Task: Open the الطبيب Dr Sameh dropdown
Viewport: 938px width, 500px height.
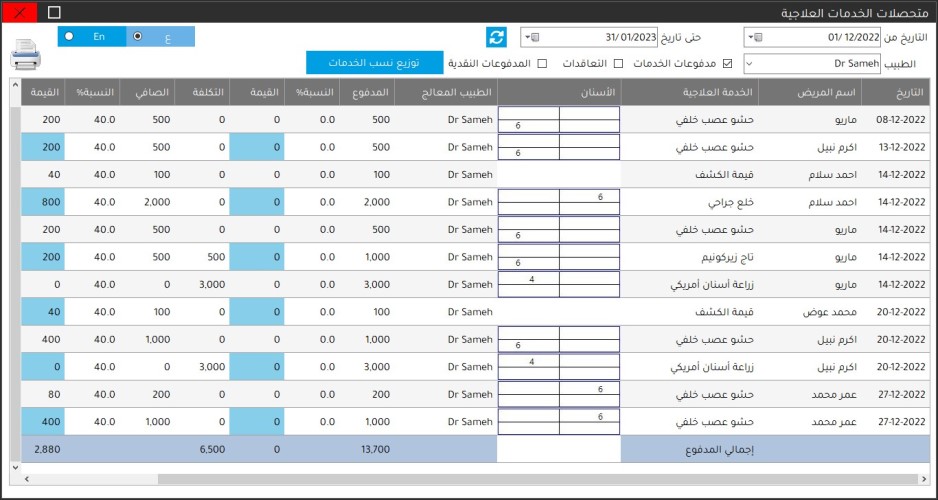Action: pyautogui.click(x=750, y=63)
